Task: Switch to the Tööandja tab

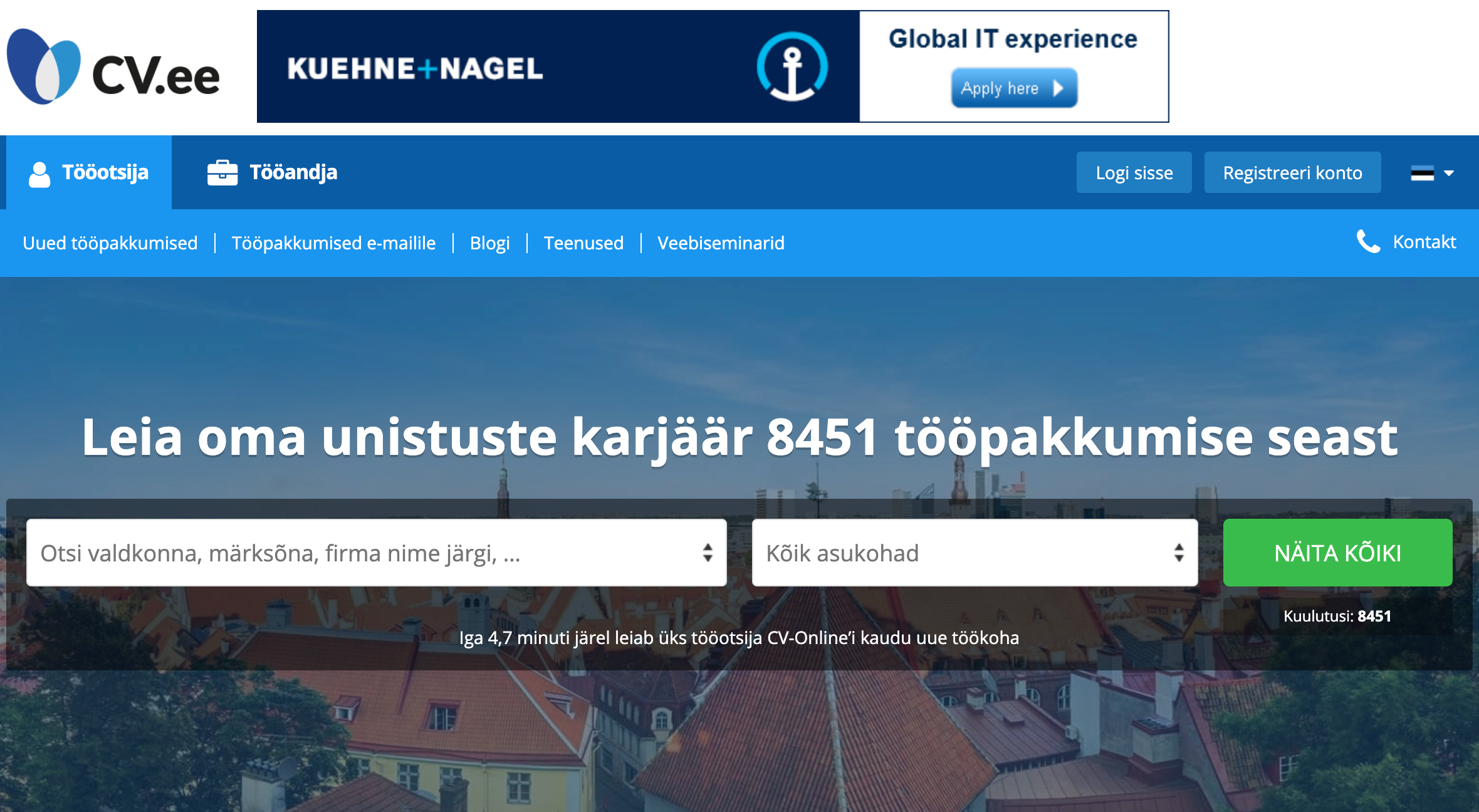Action: tap(272, 172)
